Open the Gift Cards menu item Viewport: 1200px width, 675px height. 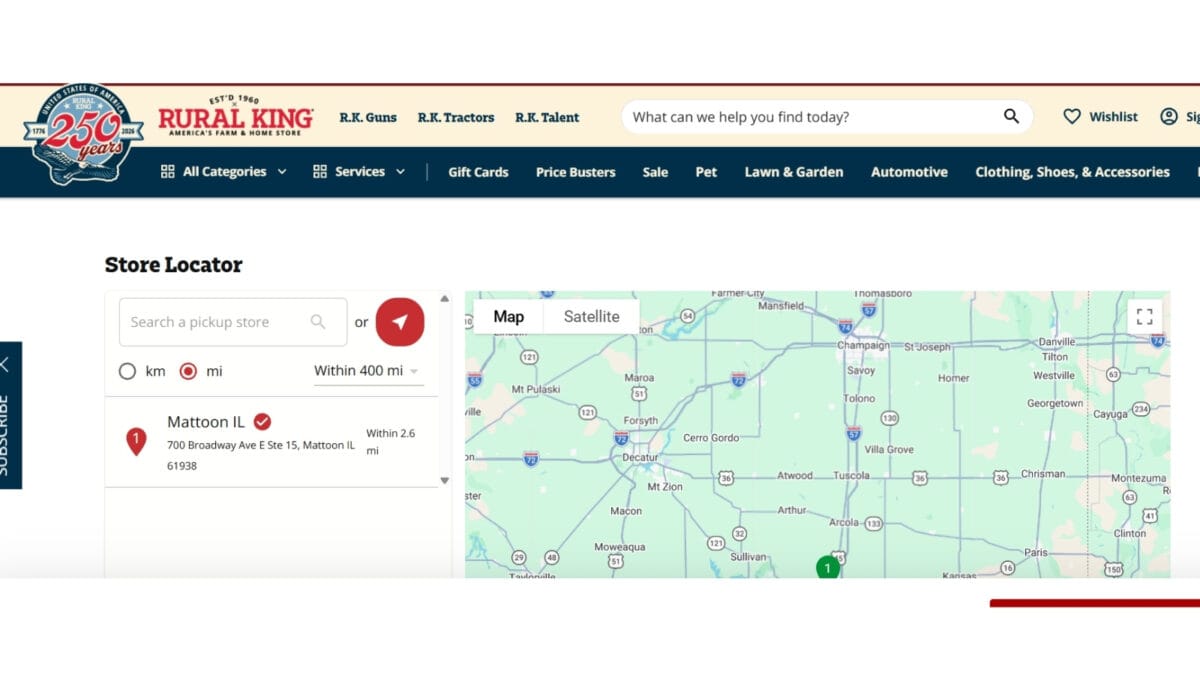point(478,172)
